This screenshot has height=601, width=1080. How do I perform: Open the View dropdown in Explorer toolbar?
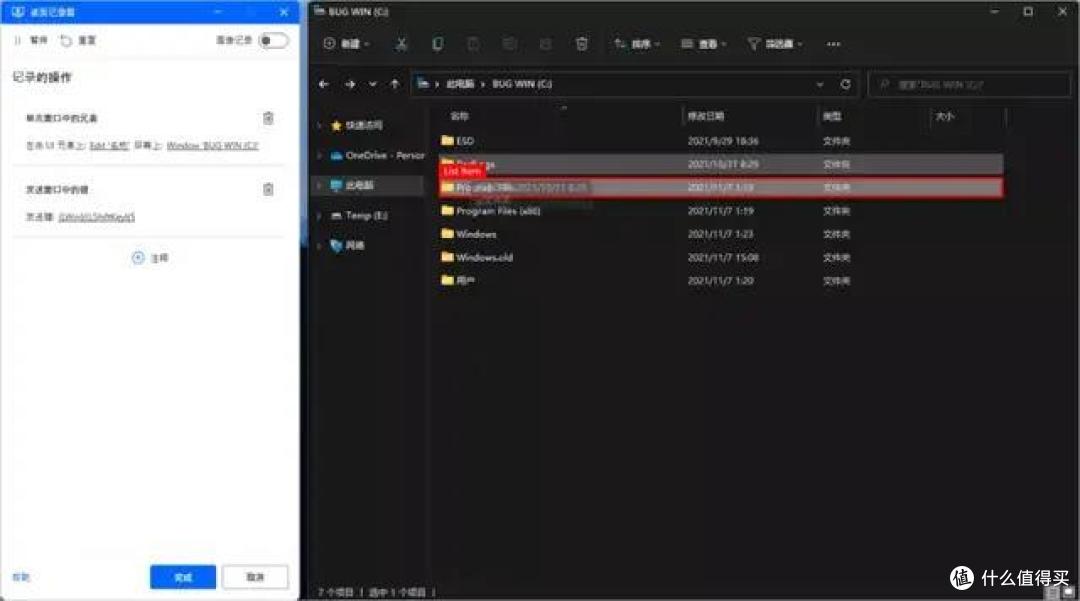click(703, 44)
